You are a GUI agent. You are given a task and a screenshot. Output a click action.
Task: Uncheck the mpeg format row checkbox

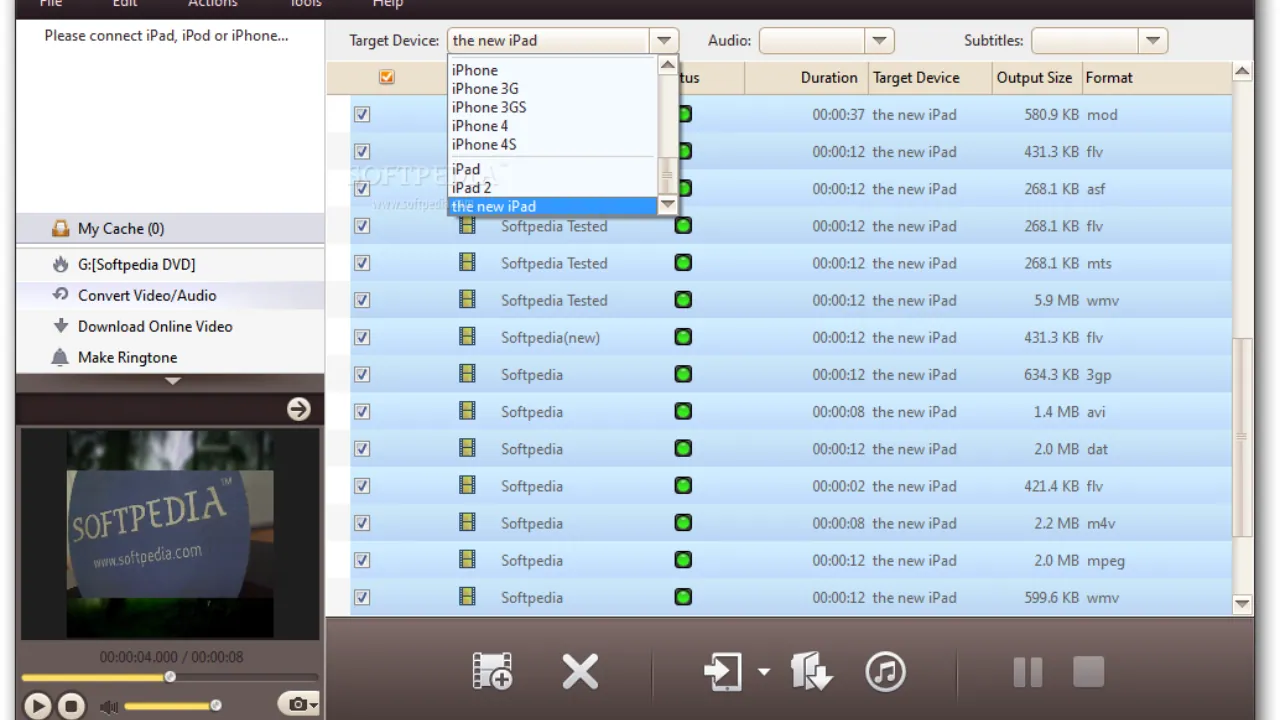pos(362,560)
